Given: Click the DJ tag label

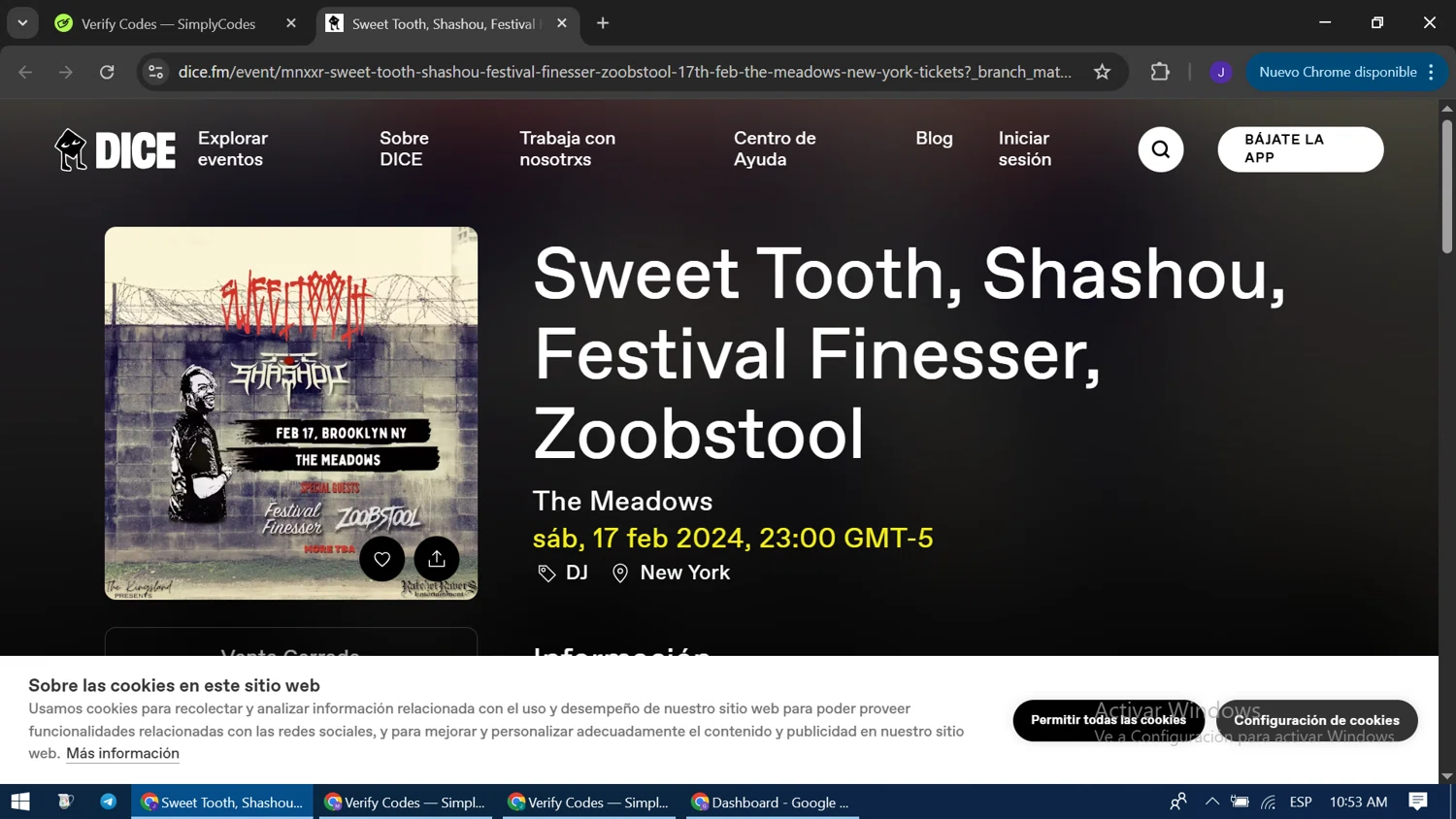Looking at the screenshot, I should [x=577, y=573].
